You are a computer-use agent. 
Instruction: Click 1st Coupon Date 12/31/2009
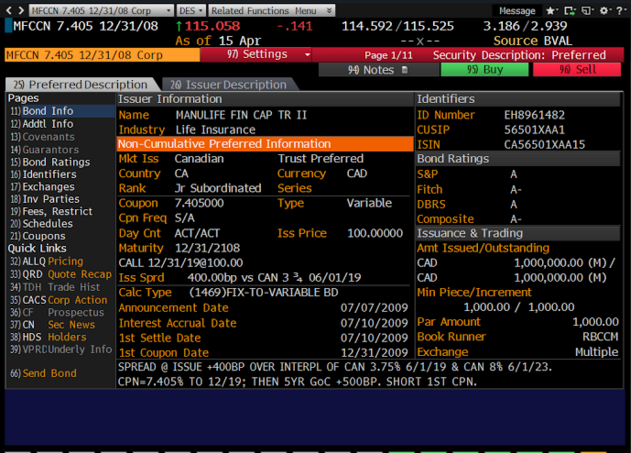tap(374, 353)
